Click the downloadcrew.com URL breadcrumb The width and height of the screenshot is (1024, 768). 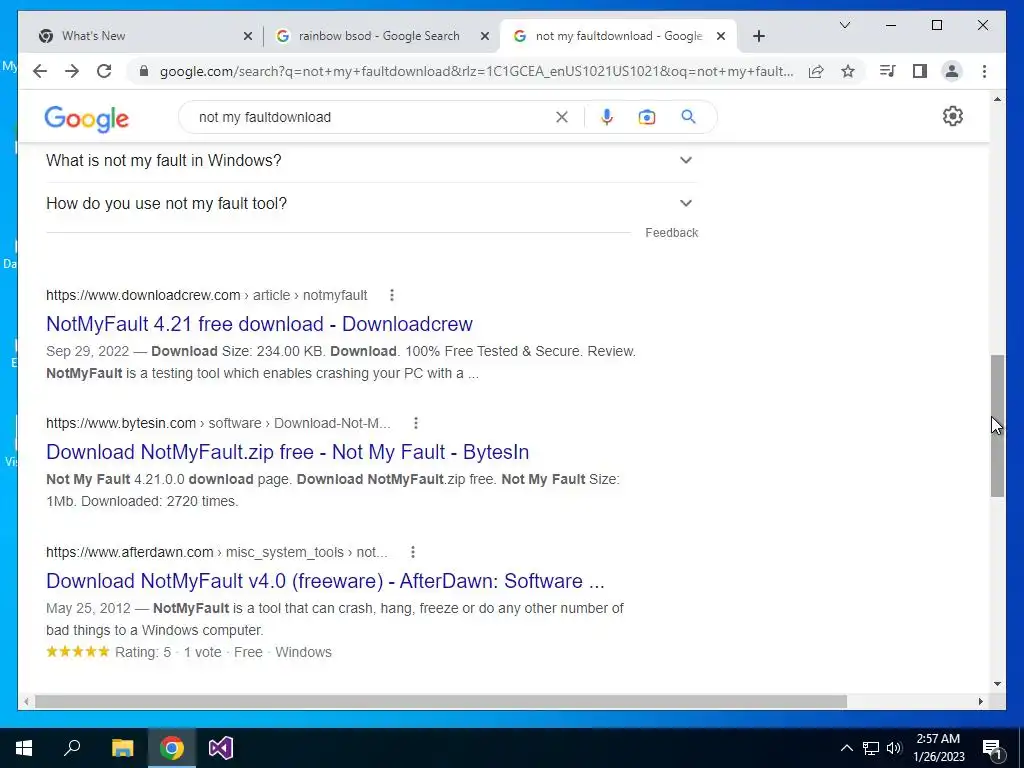206,295
